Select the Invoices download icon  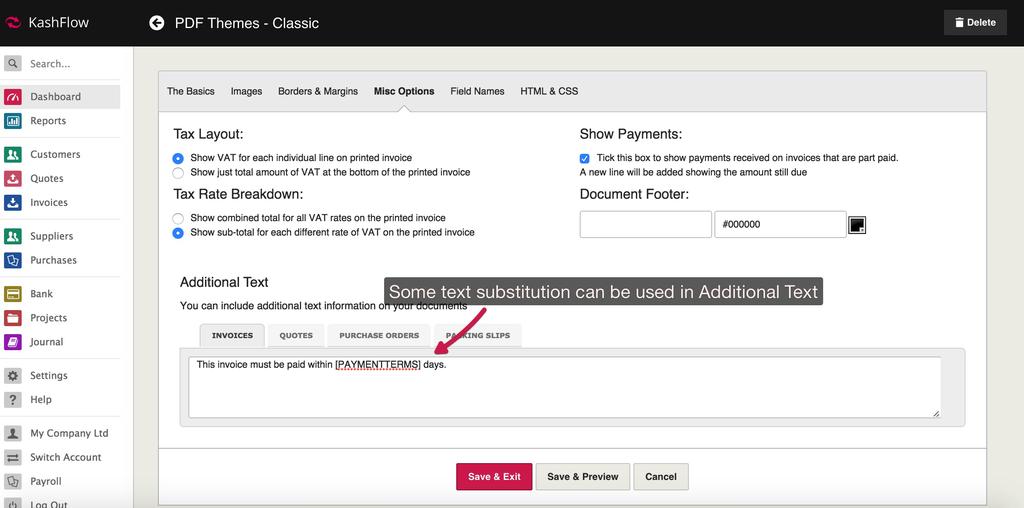coord(13,202)
